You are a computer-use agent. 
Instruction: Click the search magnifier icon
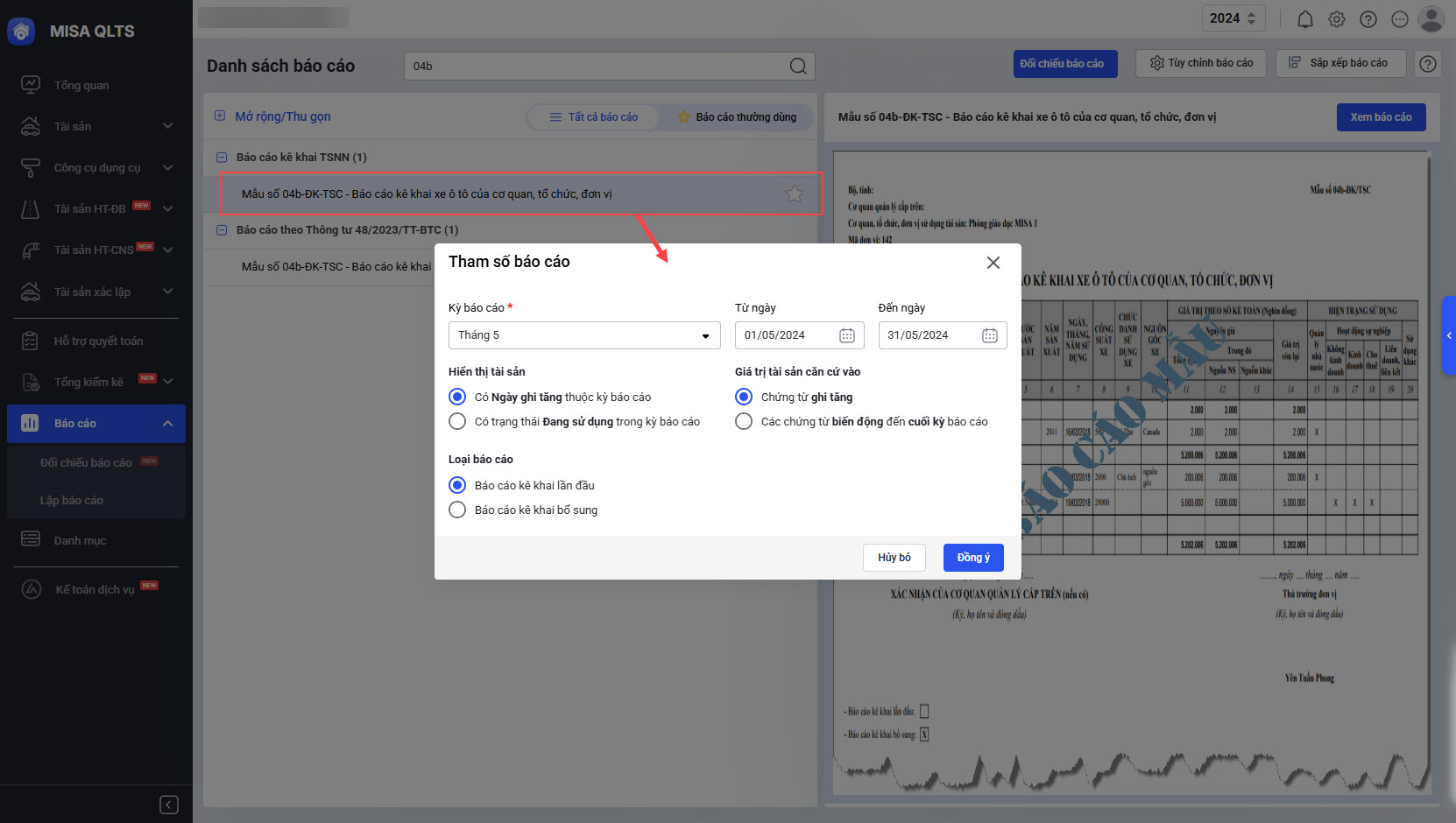pyautogui.click(x=797, y=67)
